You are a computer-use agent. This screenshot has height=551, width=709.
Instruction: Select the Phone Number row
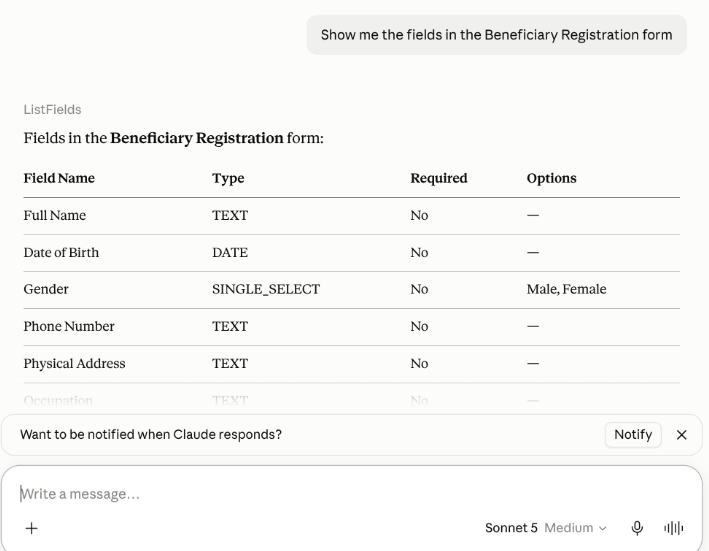(x=352, y=327)
